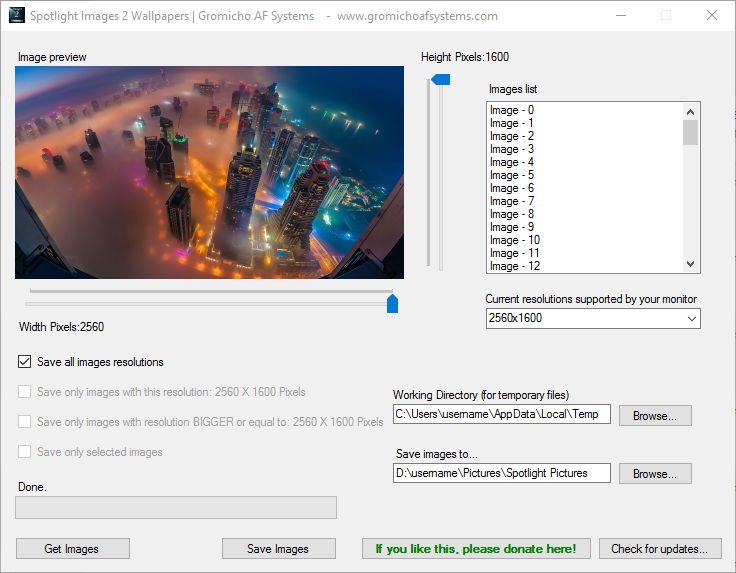Click the images list scrollbar thumb
This screenshot has width=736, height=573.
pyautogui.click(x=690, y=133)
